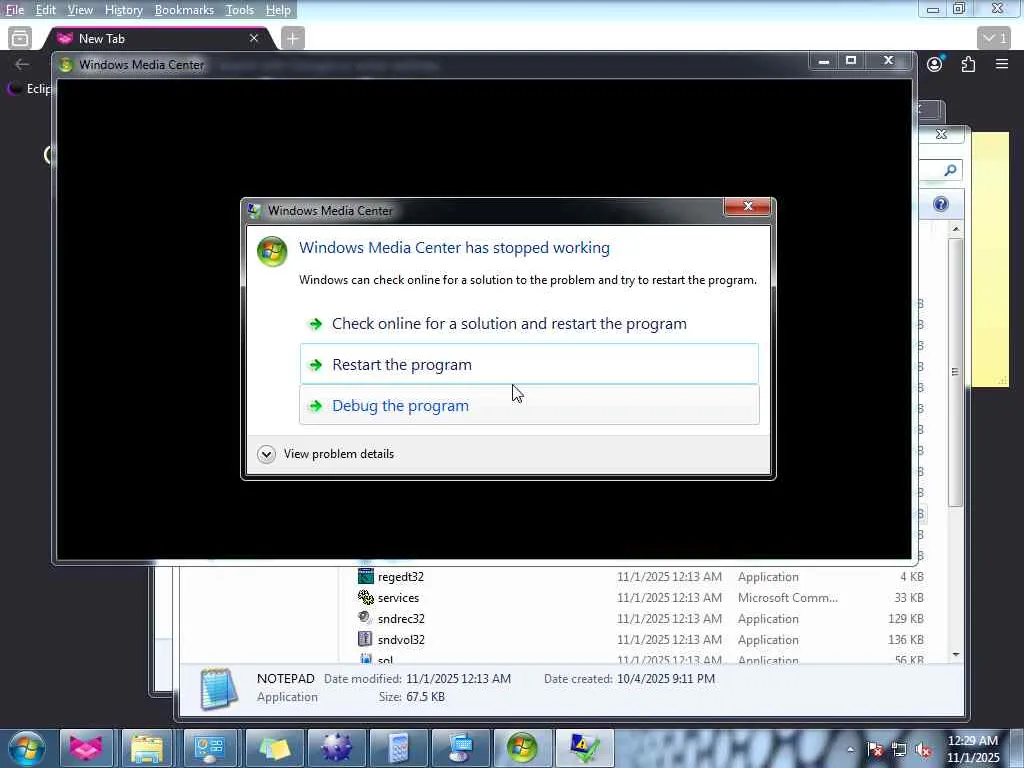
Task: Open a new browser tab with plus button
Action: coord(293,39)
